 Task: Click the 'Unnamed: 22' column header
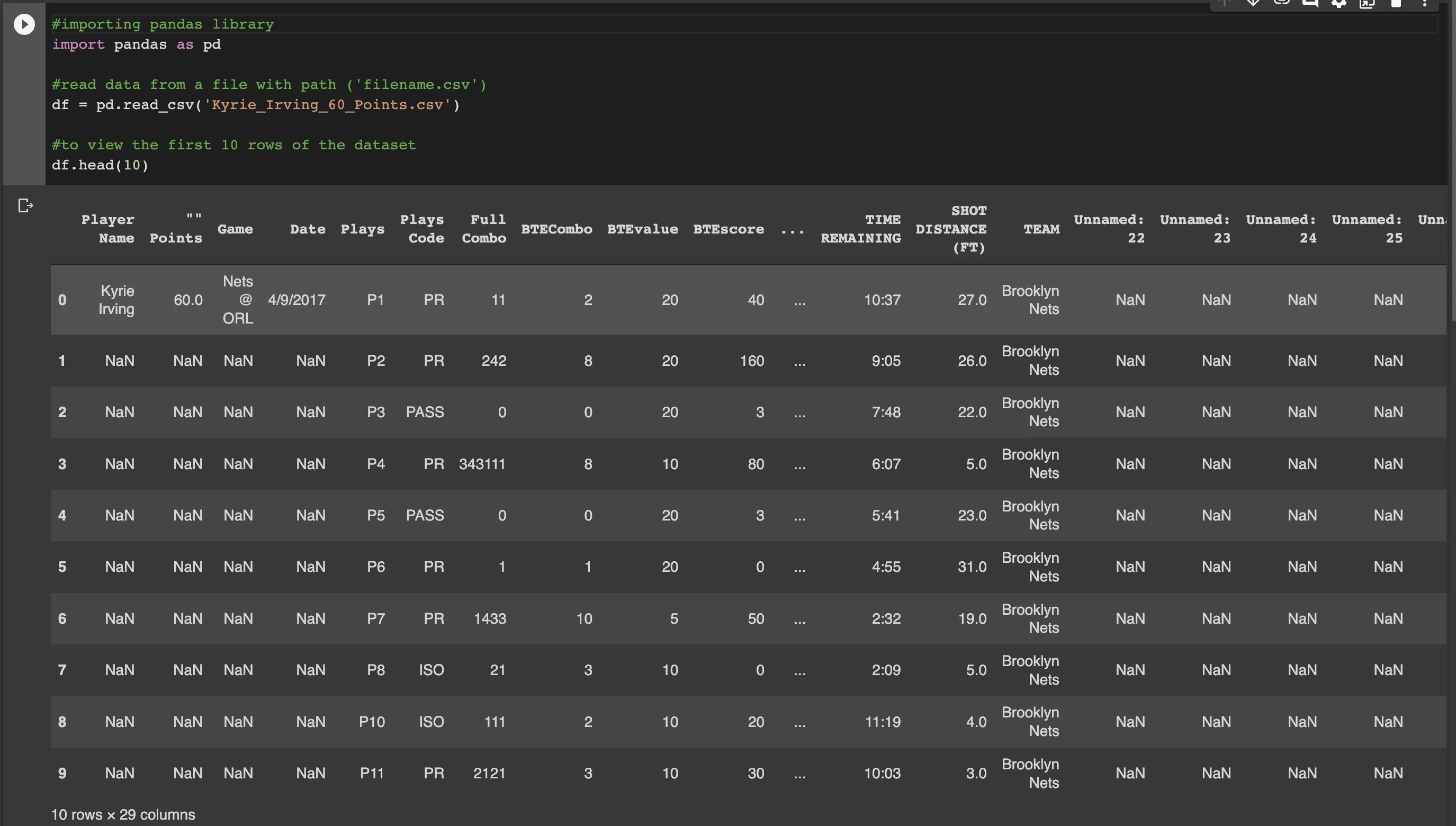[x=1109, y=229]
